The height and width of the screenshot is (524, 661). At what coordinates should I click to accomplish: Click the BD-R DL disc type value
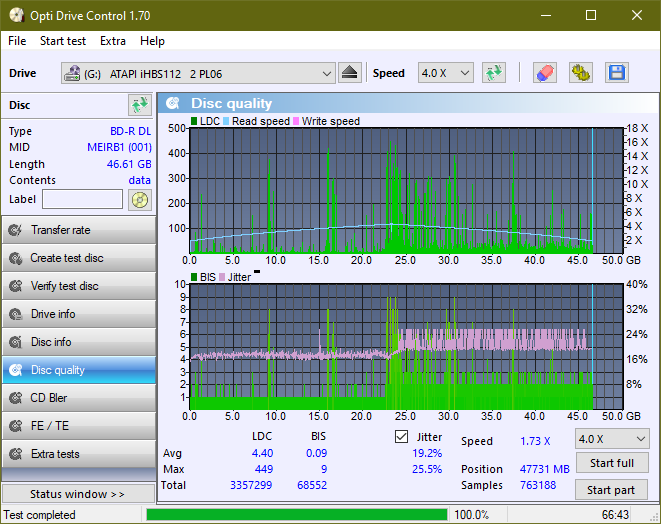(130, 131)
